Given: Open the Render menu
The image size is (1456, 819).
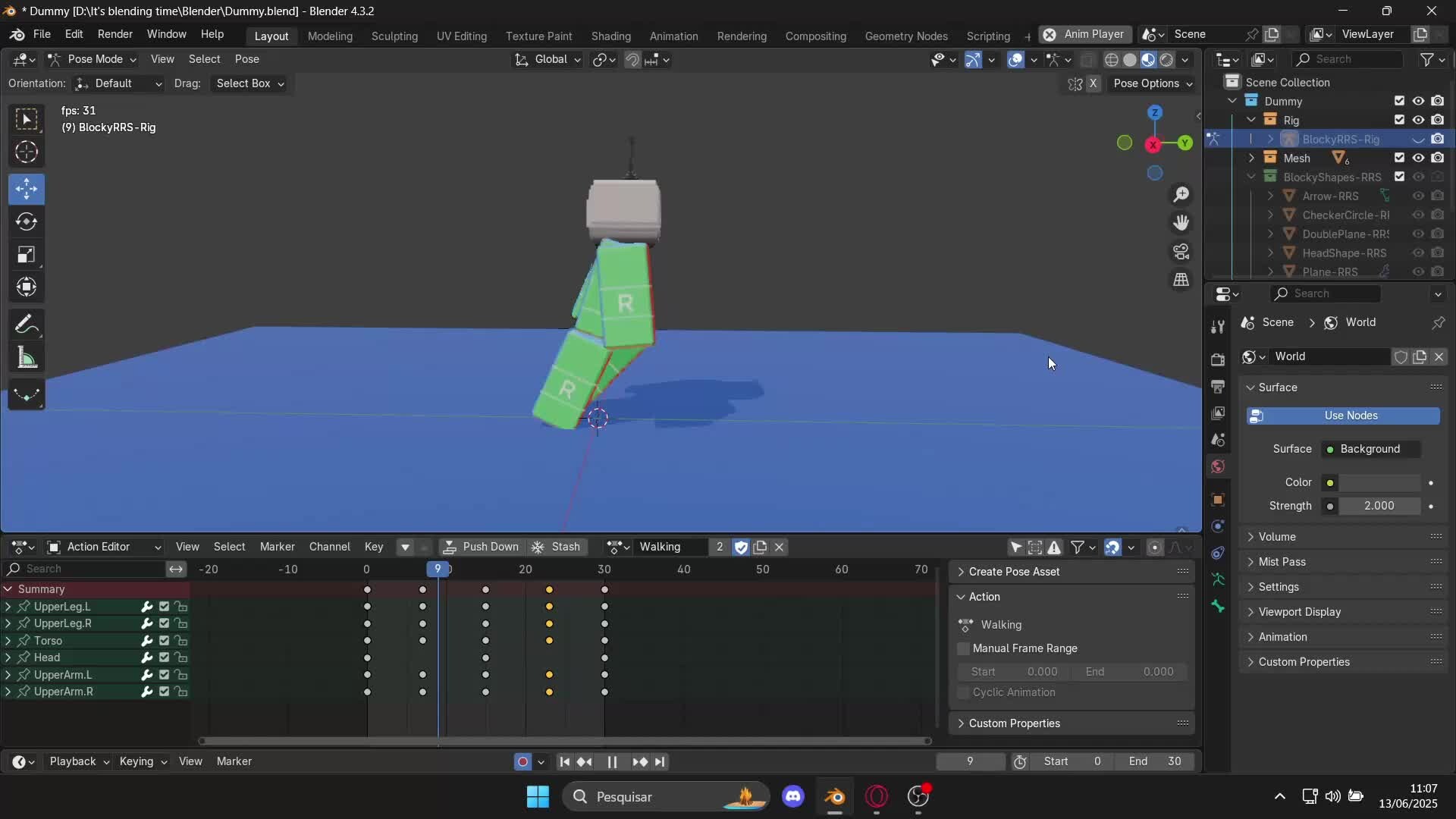Looking at the screenshot, I should [115, 34].
